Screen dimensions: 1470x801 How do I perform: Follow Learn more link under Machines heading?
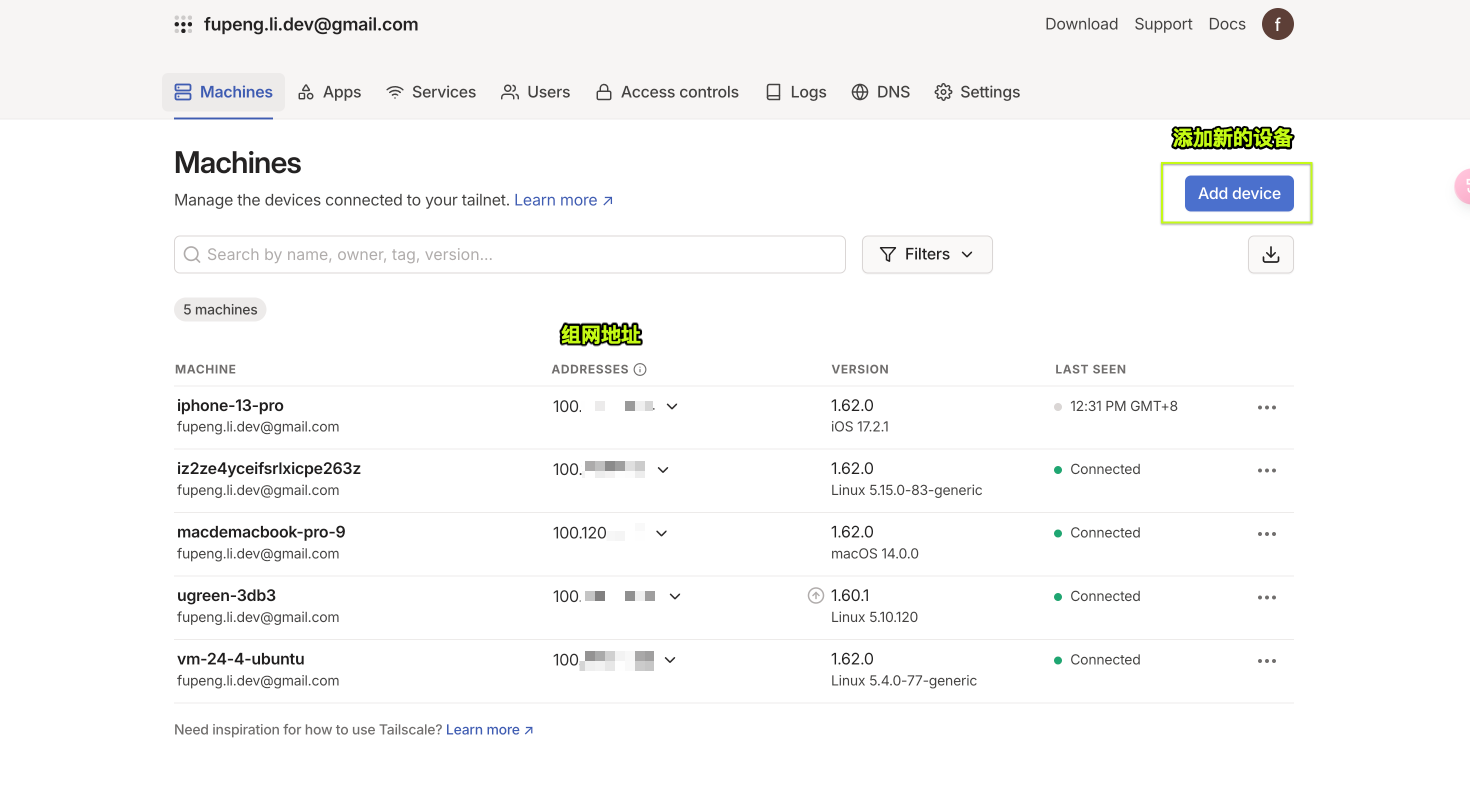pos(564,200)
